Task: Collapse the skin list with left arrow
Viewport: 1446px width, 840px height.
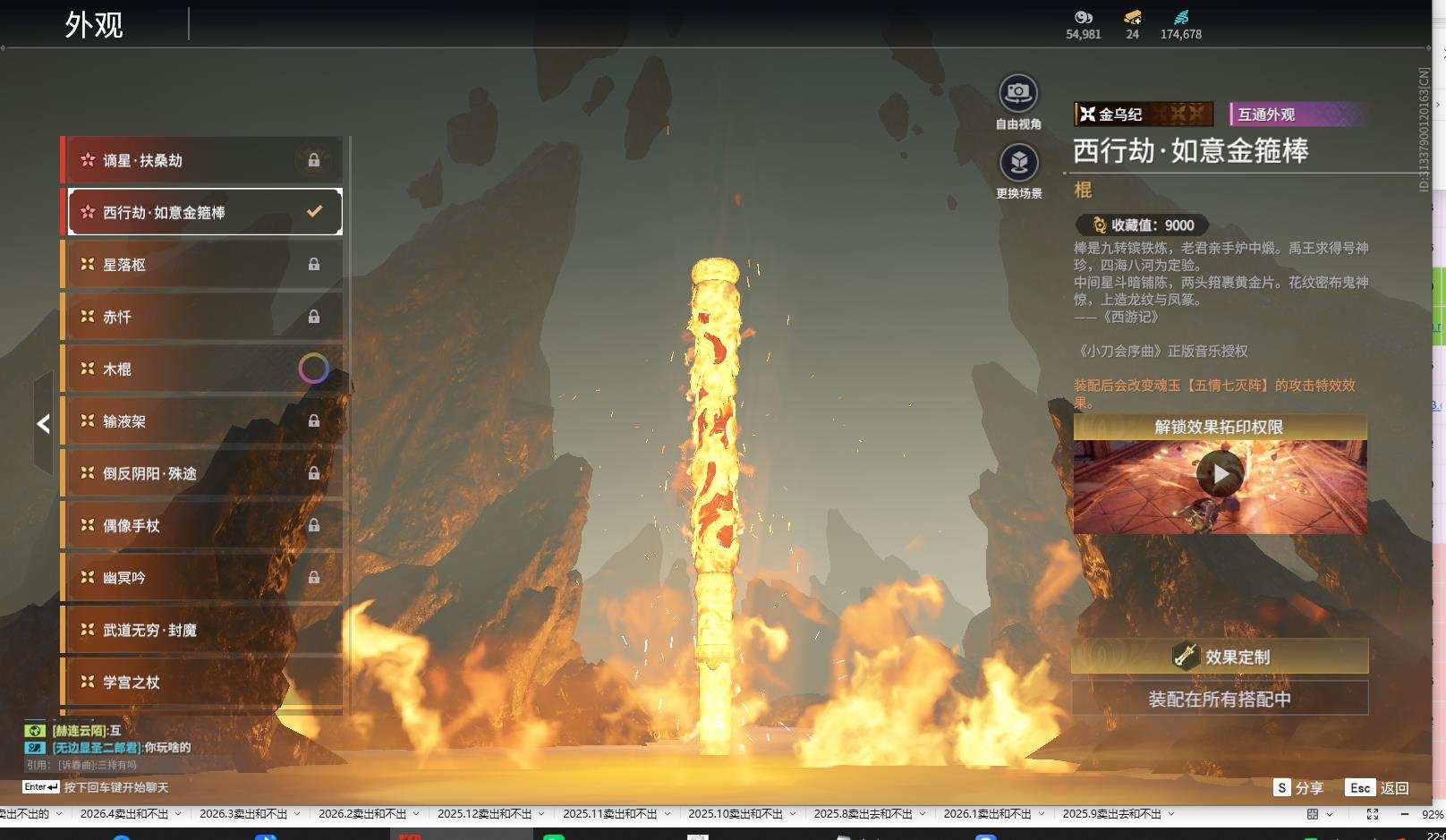Action: point(43,424)
